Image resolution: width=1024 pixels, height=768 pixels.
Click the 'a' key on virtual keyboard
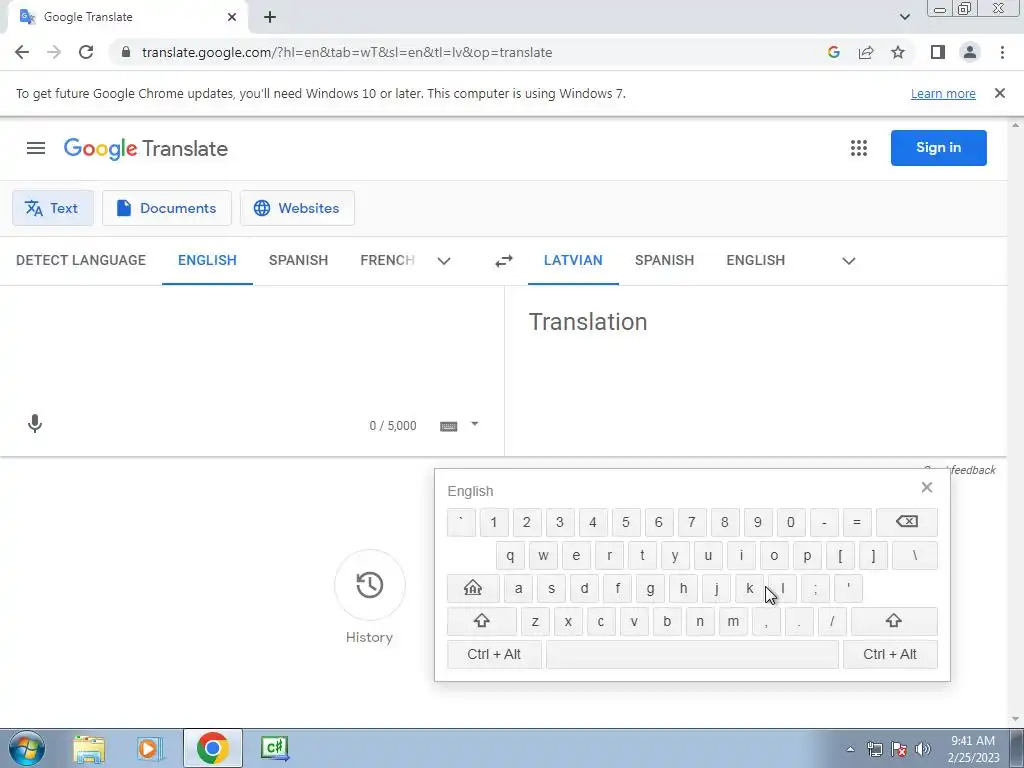(519, 588)
